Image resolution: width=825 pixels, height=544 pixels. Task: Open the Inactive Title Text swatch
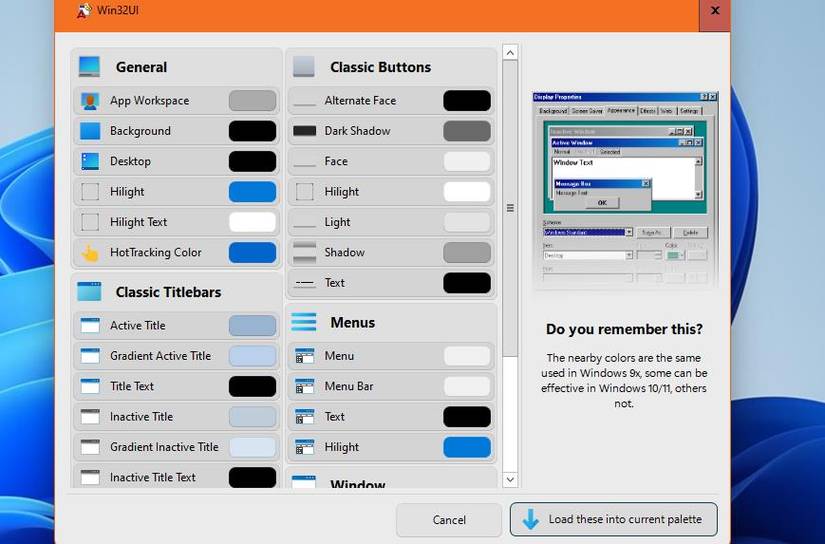tap(253, 477)
